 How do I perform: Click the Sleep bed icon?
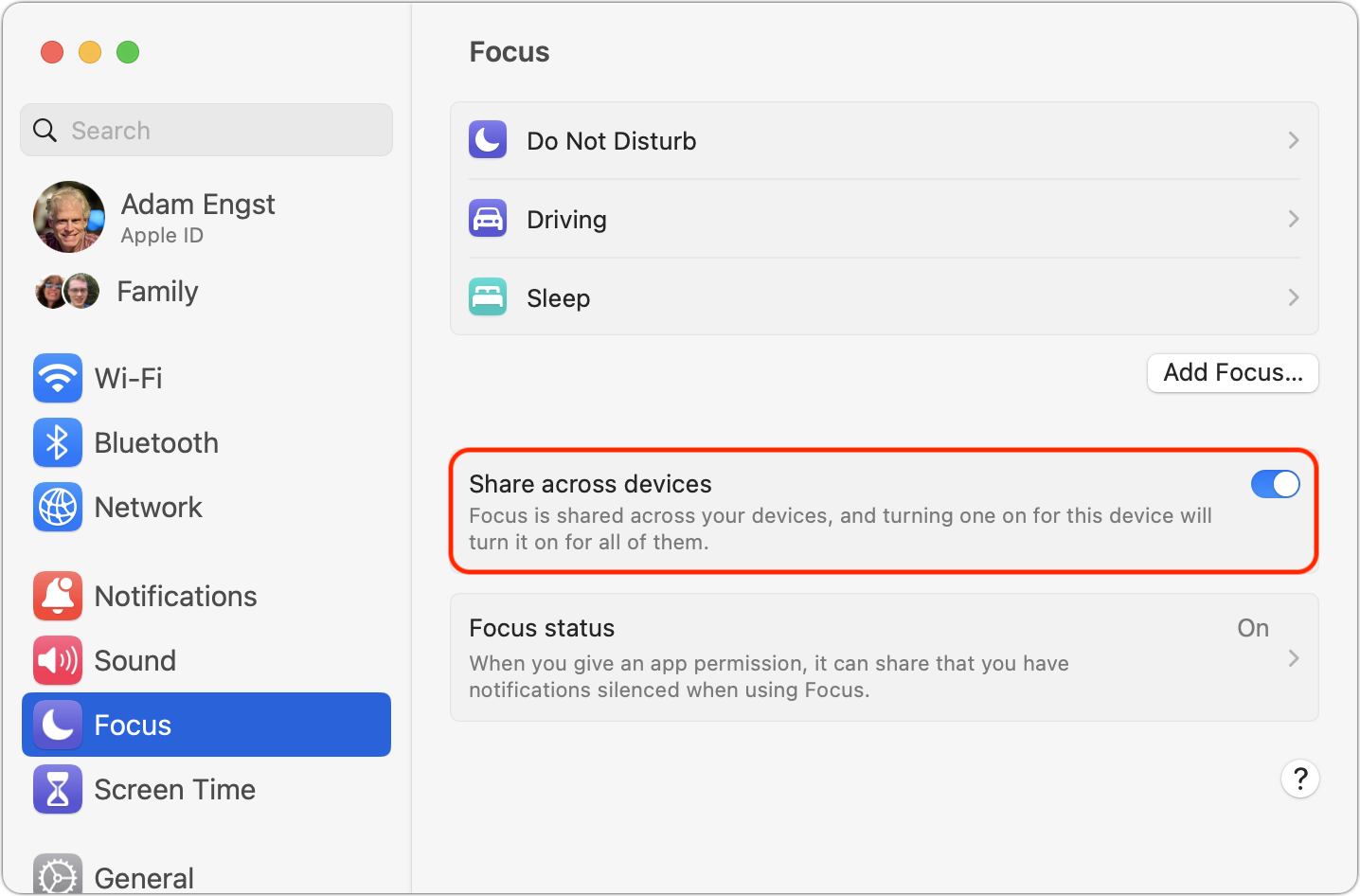pyautogui.click(x=488, y=297)
